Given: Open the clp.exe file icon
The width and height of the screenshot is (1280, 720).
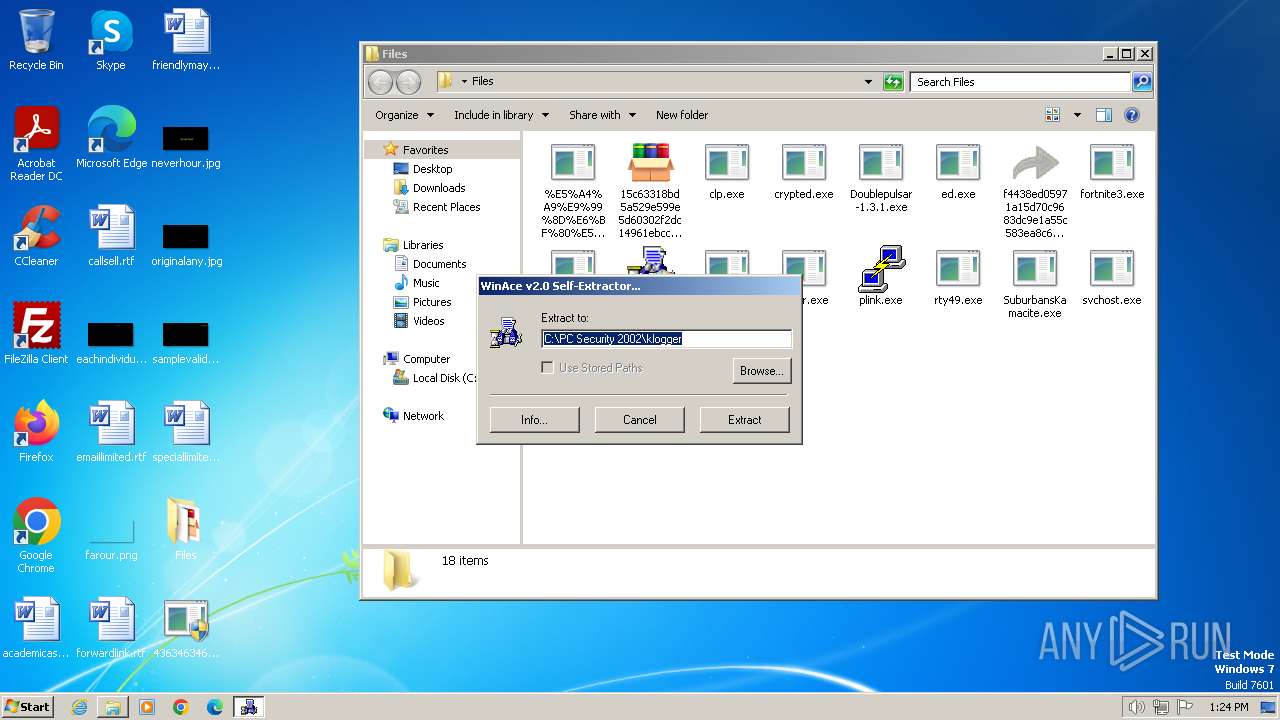Looking at the screenshot, I should (x=727, y=163).
